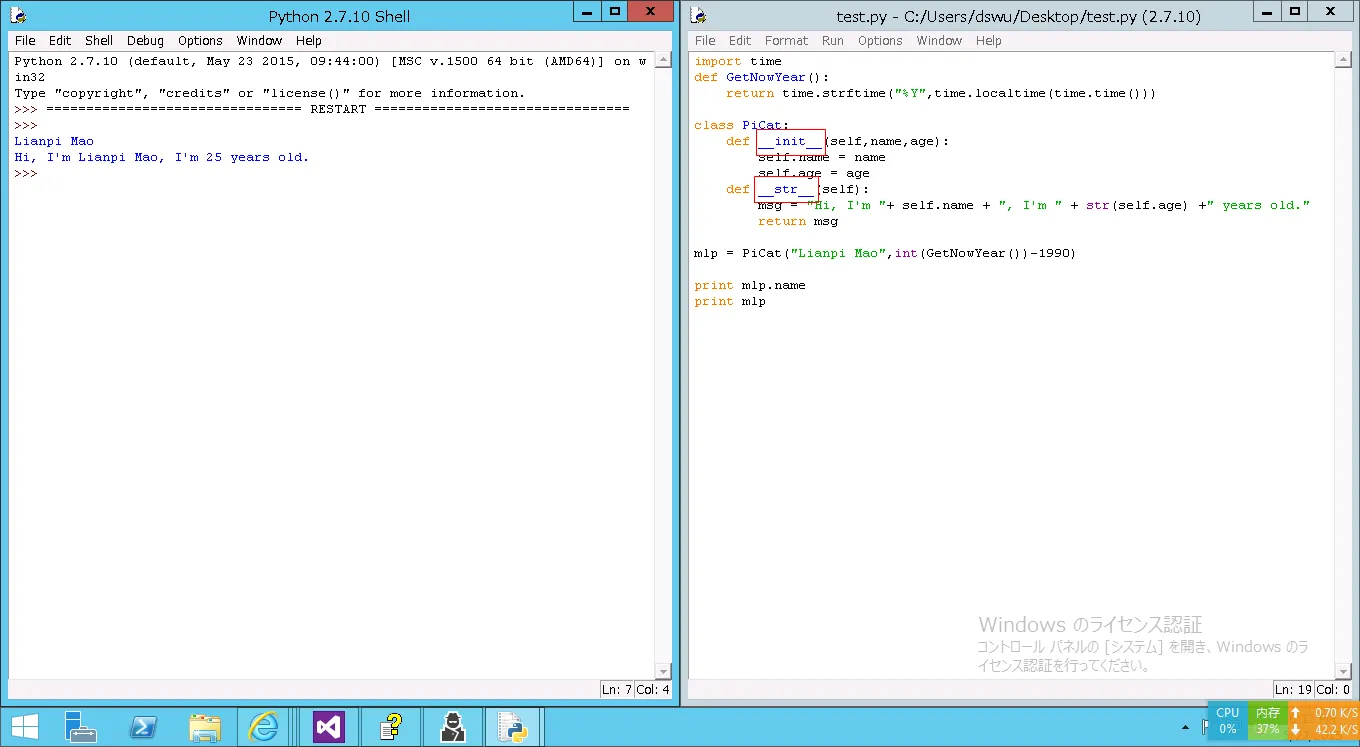Launch Visual Studio from the taskbar
The height and width of the screenshot is (747, 1360).
coord(329,726)
